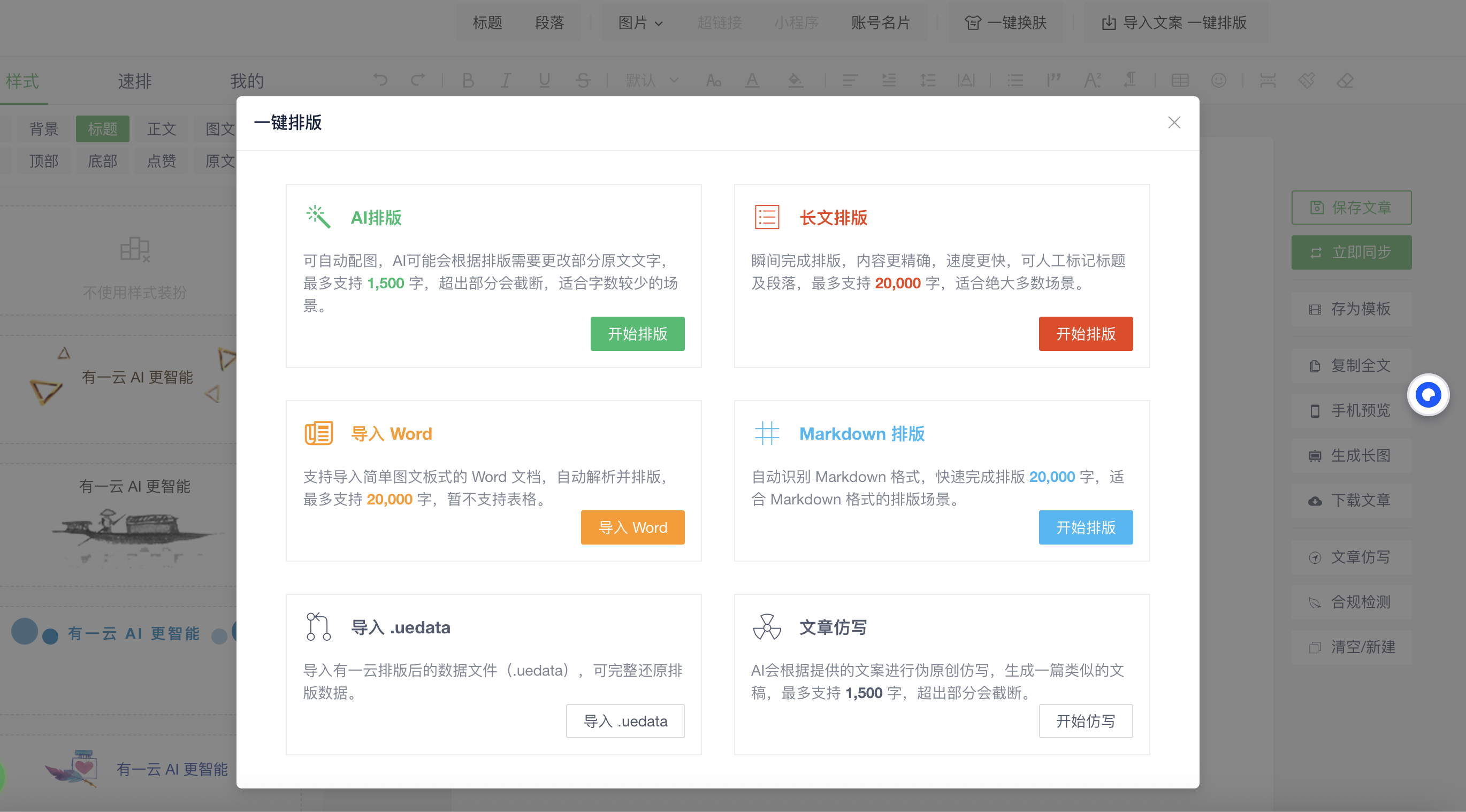Click 存为模板 in right sidebar
Viewport: 1466px width, 812px height.
click(1351, 309)
